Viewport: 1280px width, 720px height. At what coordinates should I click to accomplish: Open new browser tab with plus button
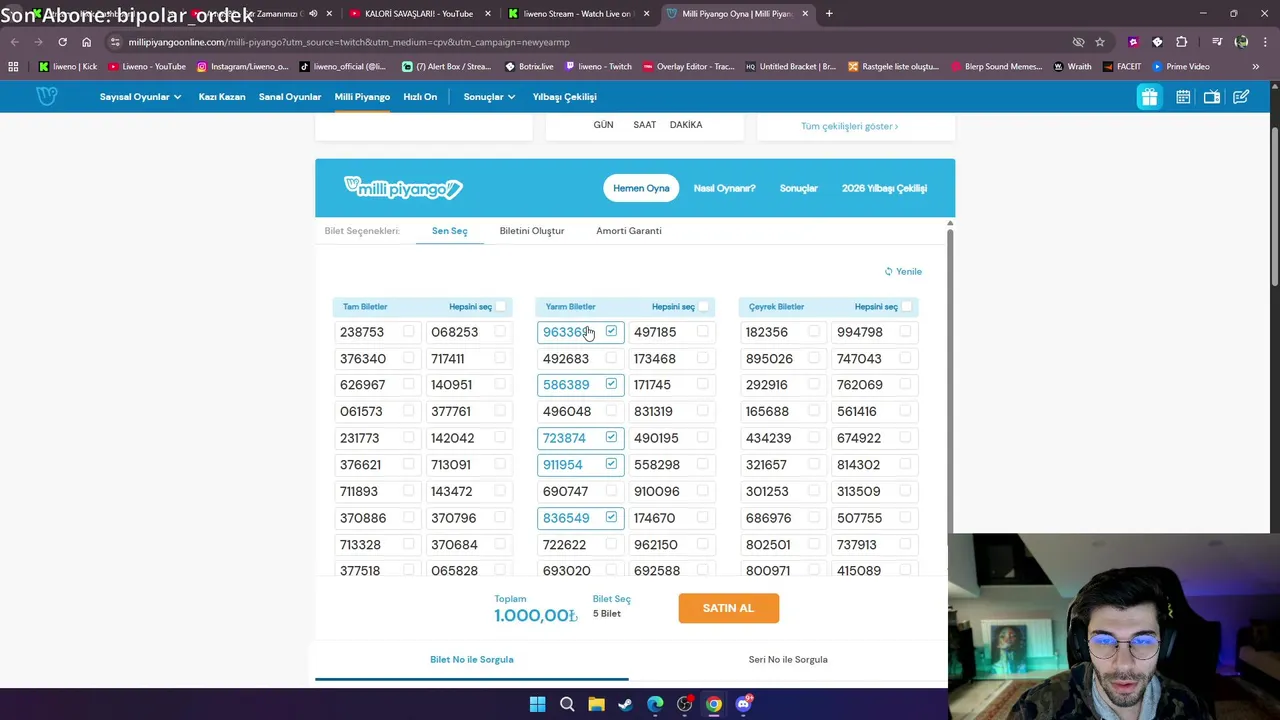click(x=829, y=14)
